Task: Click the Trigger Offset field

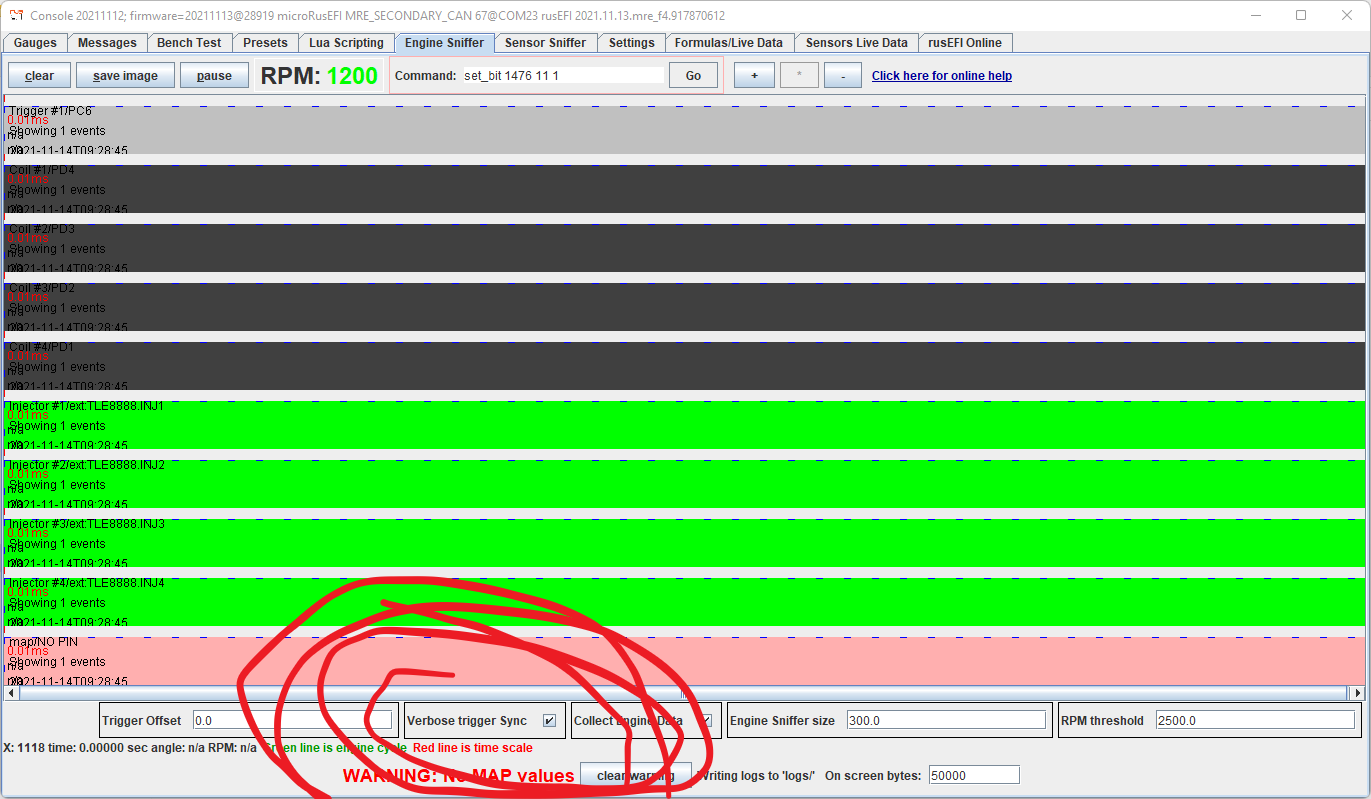Action: coord(292,721)
